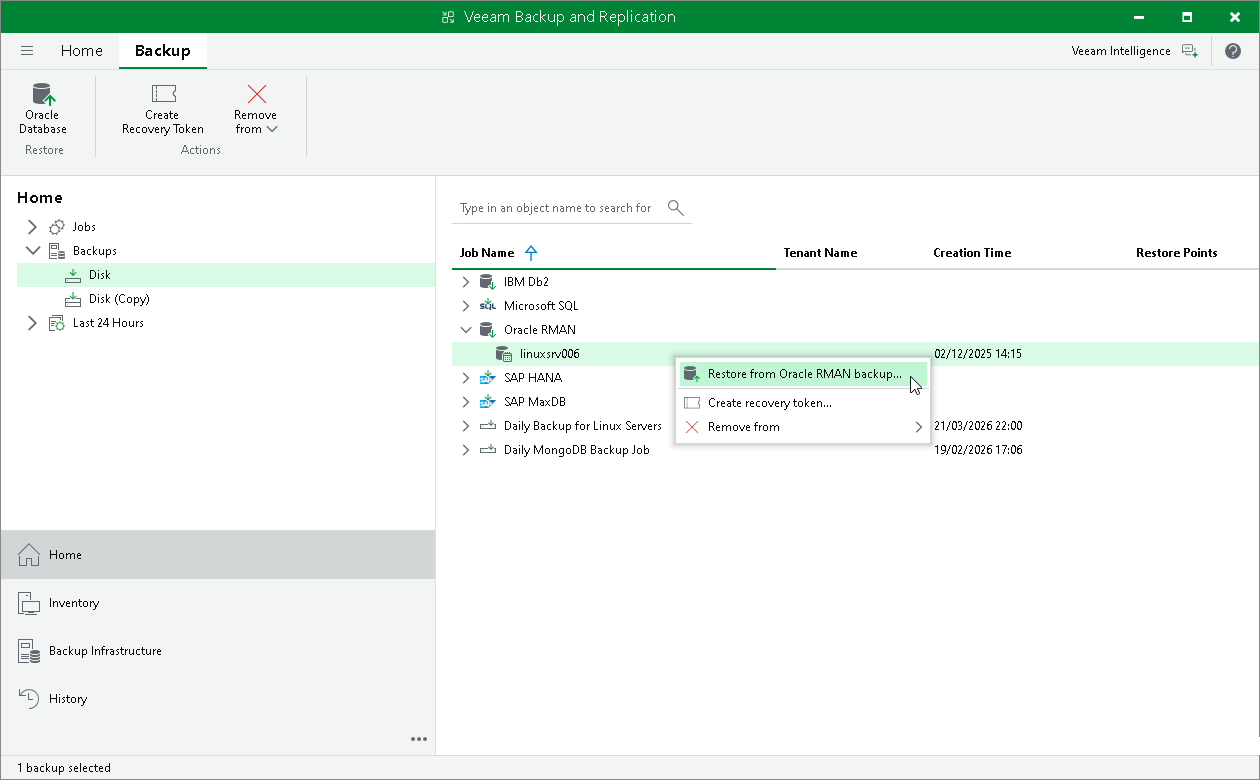Switch to the Home ribbon tab
This screenshot has width=1260, height=780.
tap(82, 51)
